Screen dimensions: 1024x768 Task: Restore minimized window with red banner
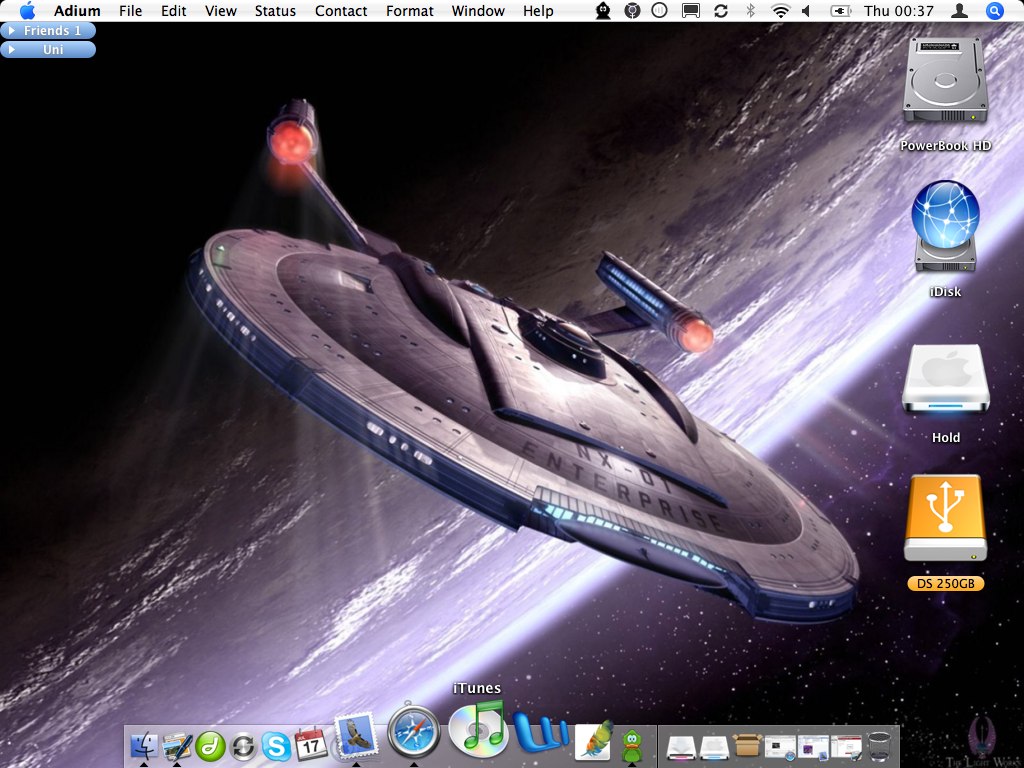(846, 748)
